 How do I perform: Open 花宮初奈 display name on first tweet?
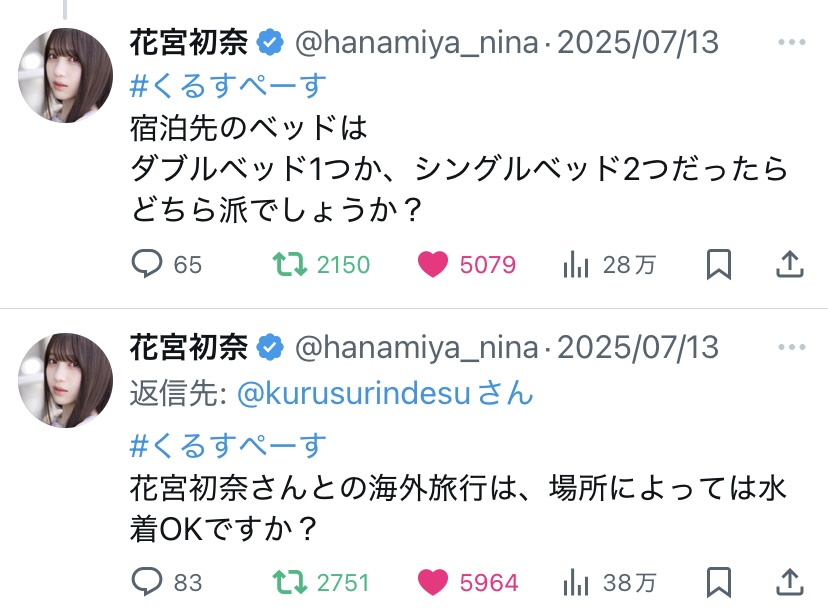(x=189, y=43)
